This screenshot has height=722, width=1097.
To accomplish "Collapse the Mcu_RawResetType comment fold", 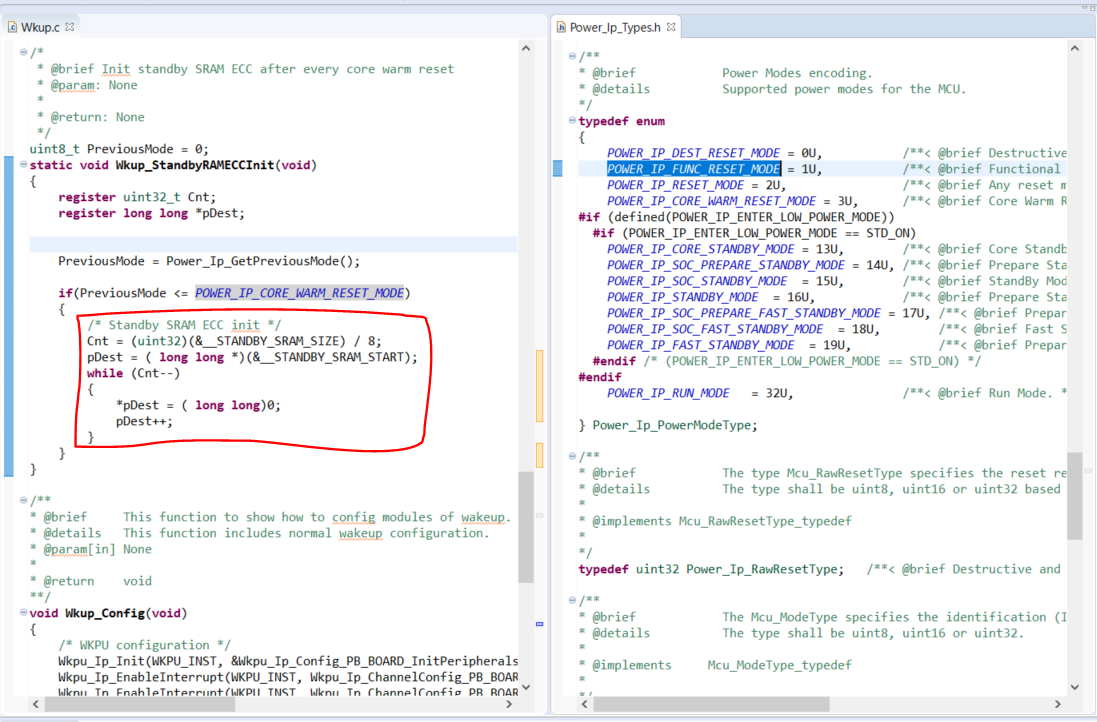I will click(572, 456).
